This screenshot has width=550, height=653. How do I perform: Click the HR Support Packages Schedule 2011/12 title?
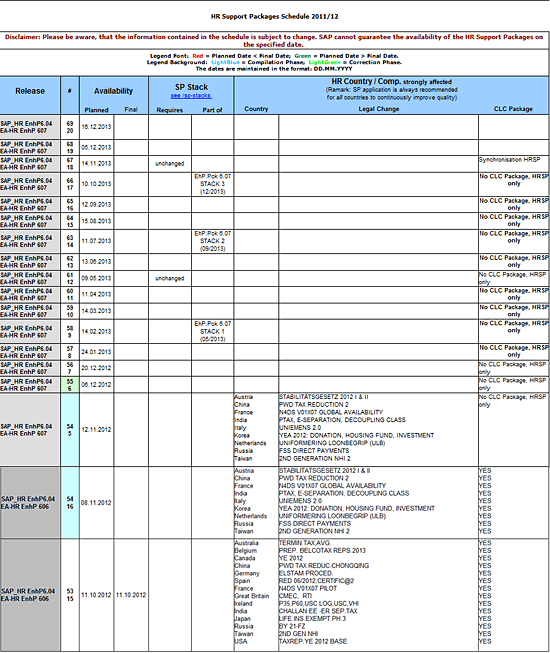tap(274, 17)
